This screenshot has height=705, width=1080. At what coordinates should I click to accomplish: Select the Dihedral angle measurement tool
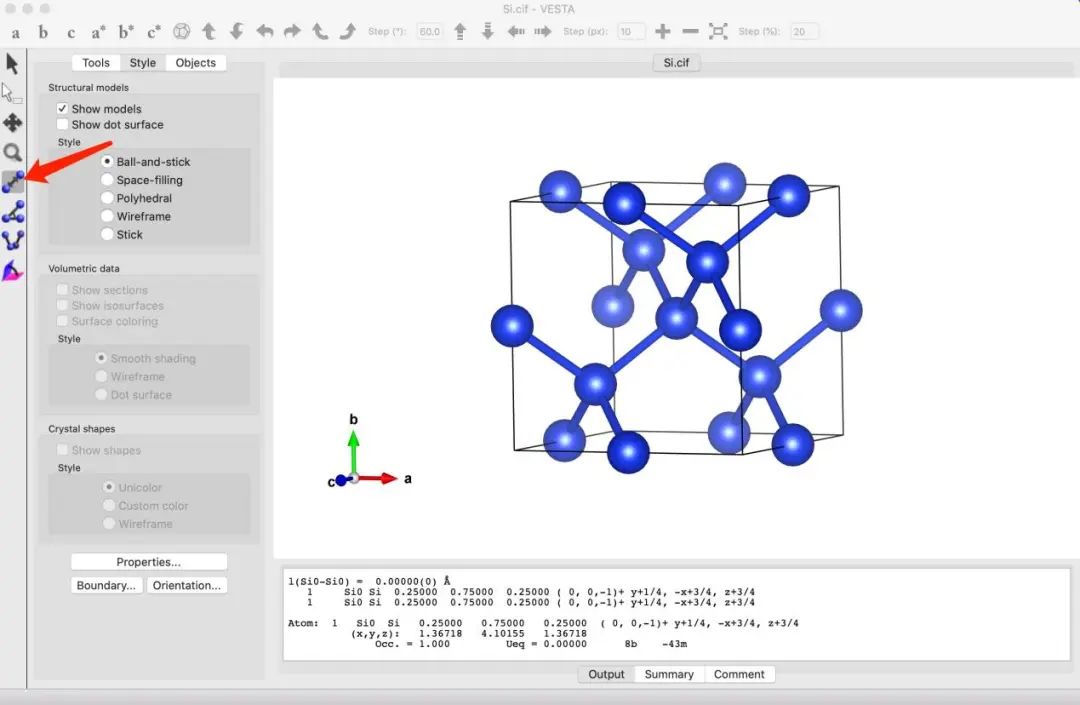(x=13, y=240)
